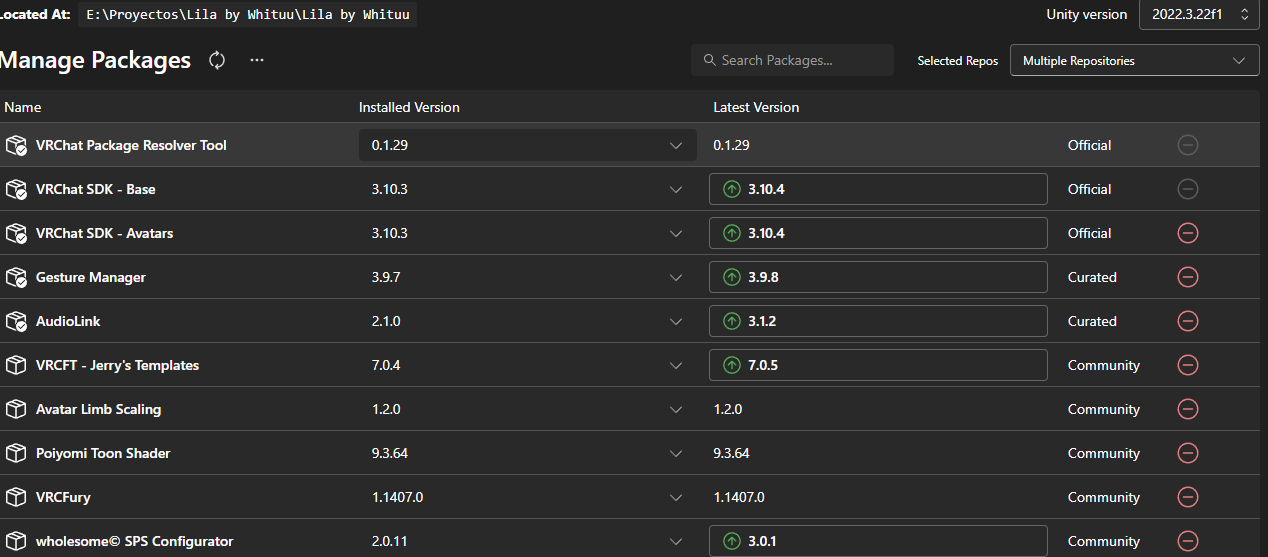This screenshot has height=557, width=1268.
Task: Click the Curated label in the AudioLink row
Action: (x=1092, y=321)
